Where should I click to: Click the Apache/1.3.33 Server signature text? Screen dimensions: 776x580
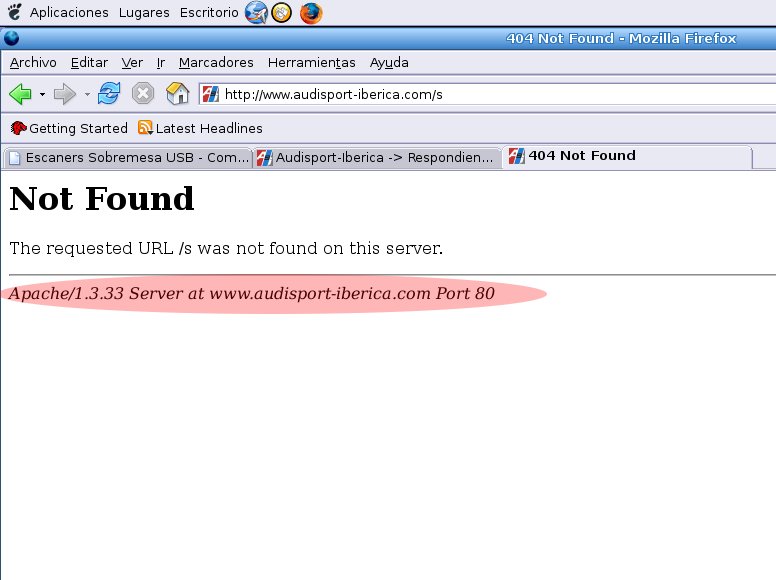252,293
